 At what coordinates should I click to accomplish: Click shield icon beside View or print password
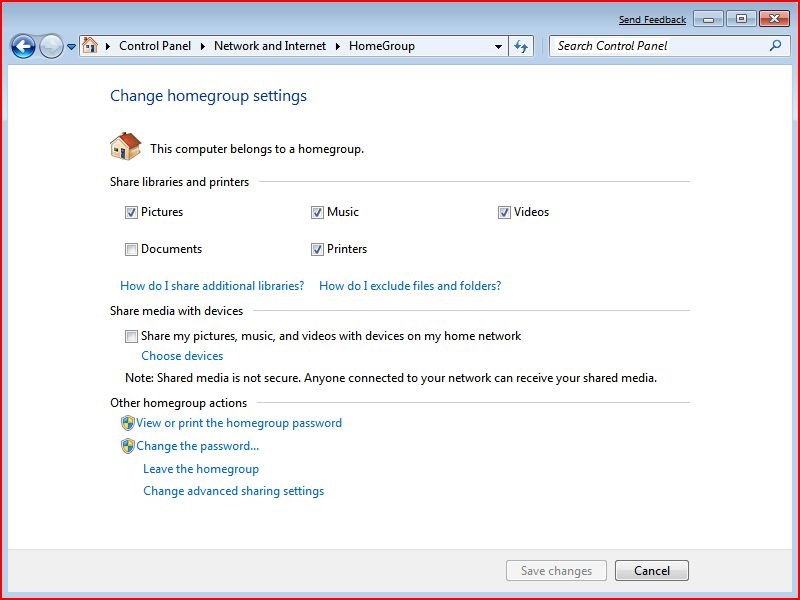point(128,423)
